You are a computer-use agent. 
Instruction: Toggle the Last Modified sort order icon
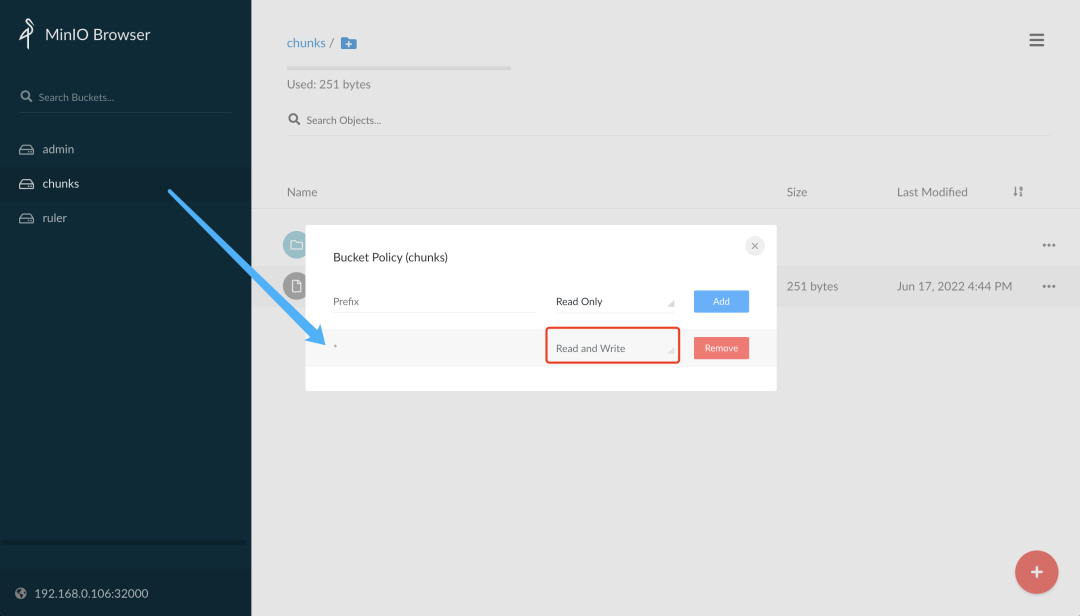coord(1018,192)
